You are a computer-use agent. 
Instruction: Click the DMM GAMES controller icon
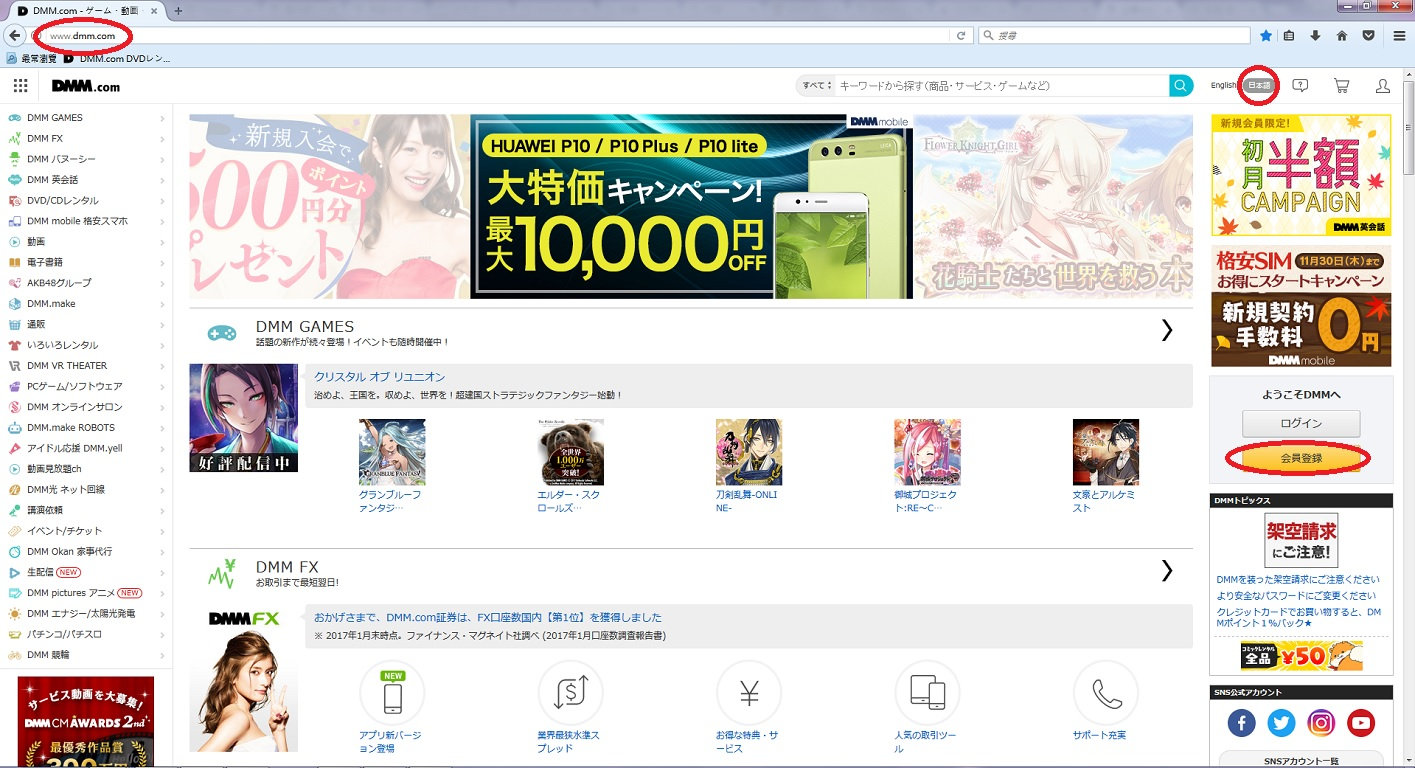[221, 333]
